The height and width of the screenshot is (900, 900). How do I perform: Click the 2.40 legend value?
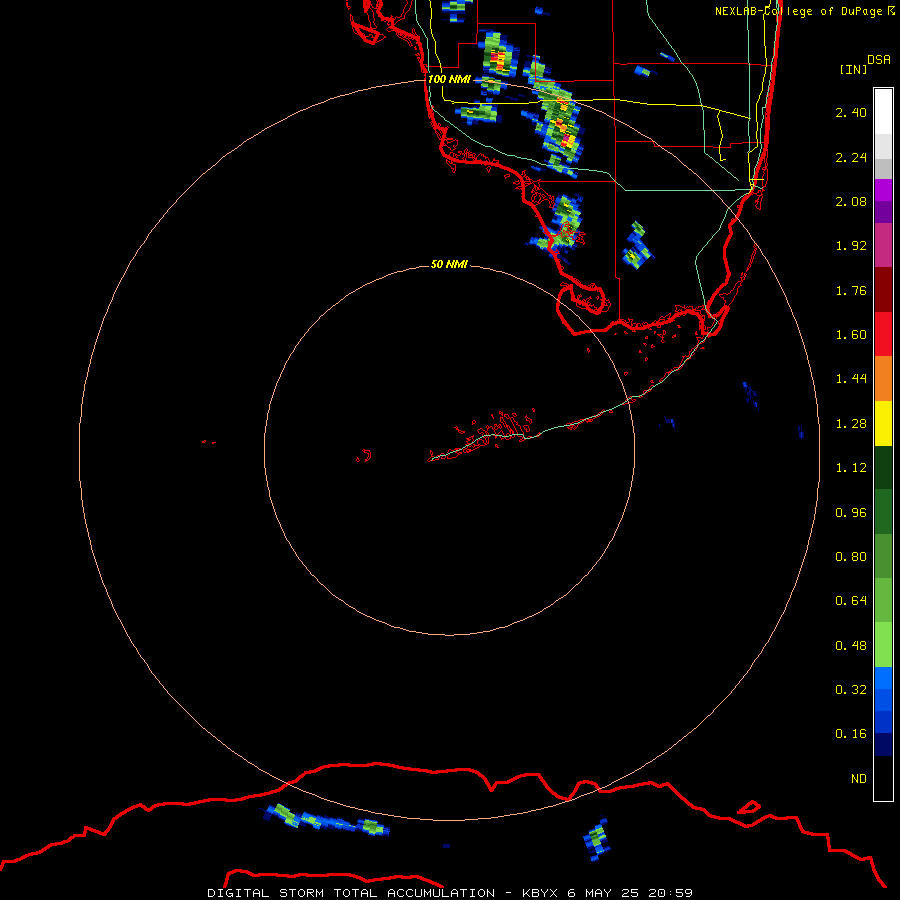click(x=851, y=112)
